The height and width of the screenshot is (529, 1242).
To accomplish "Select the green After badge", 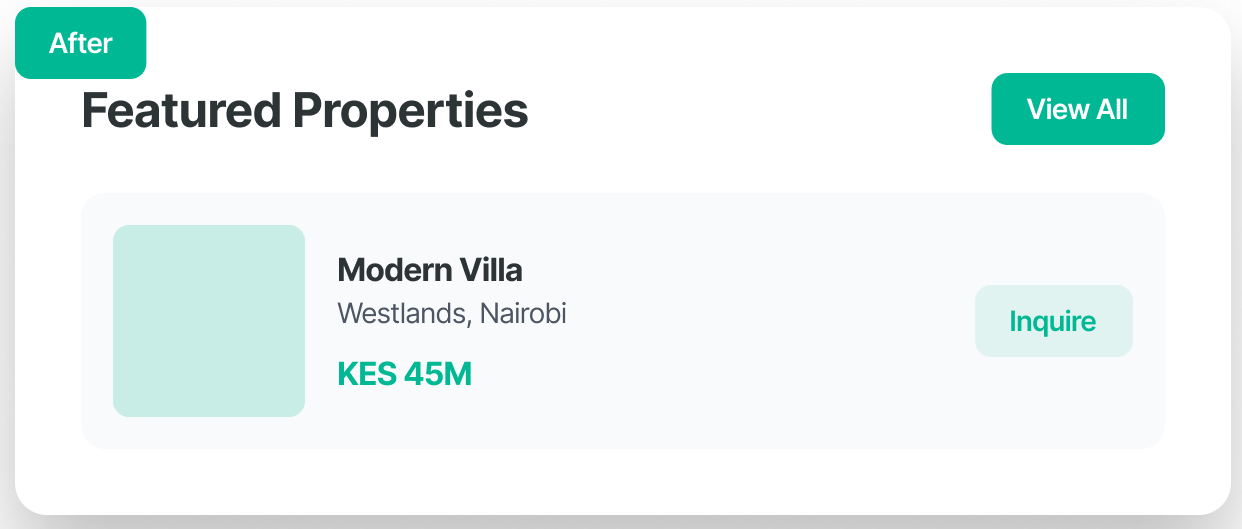I will tap(81, 43).
